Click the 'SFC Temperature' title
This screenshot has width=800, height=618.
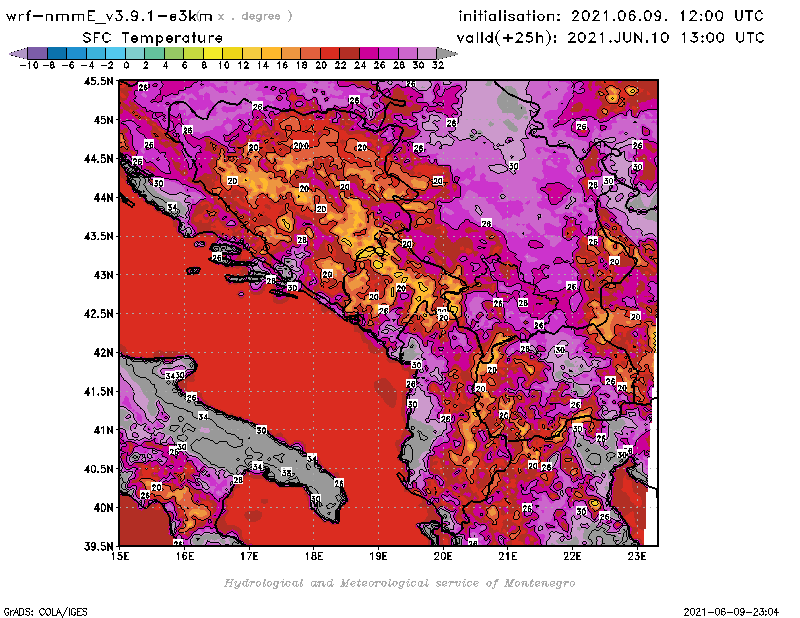(153, 38)
